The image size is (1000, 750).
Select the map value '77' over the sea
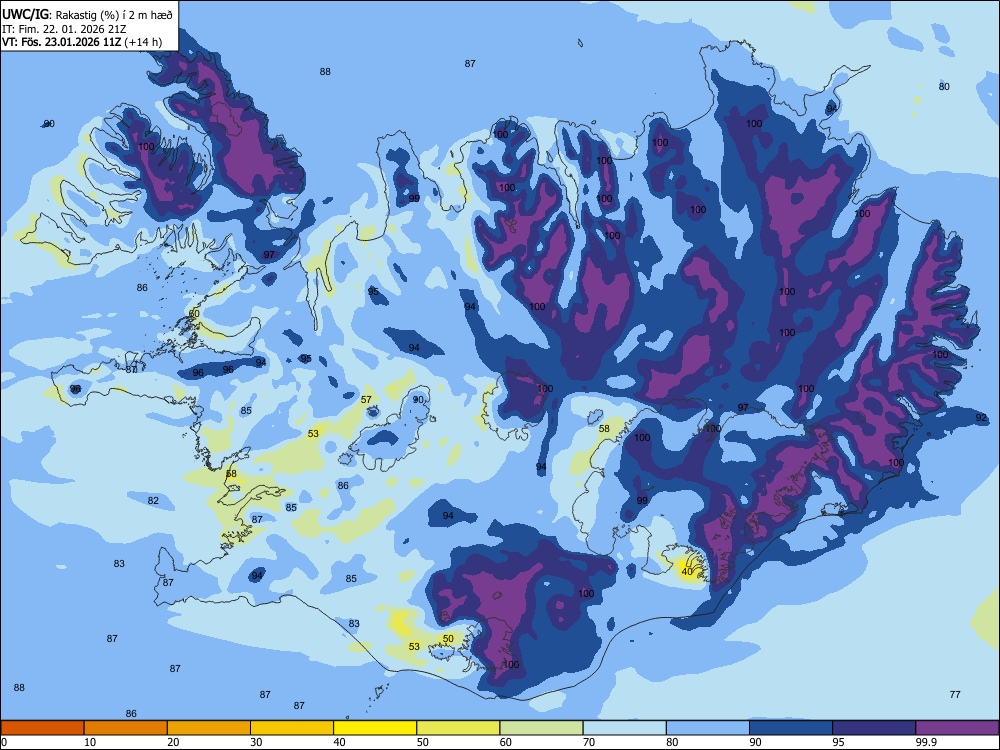coord(955,695)
